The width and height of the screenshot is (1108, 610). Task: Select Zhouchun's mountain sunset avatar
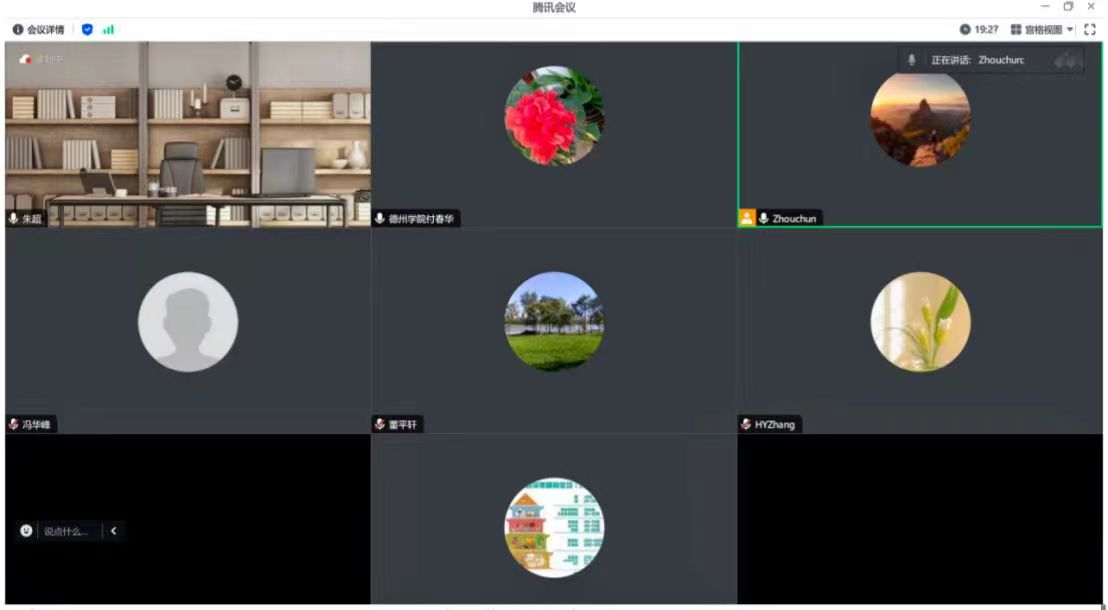click(920, 118)
